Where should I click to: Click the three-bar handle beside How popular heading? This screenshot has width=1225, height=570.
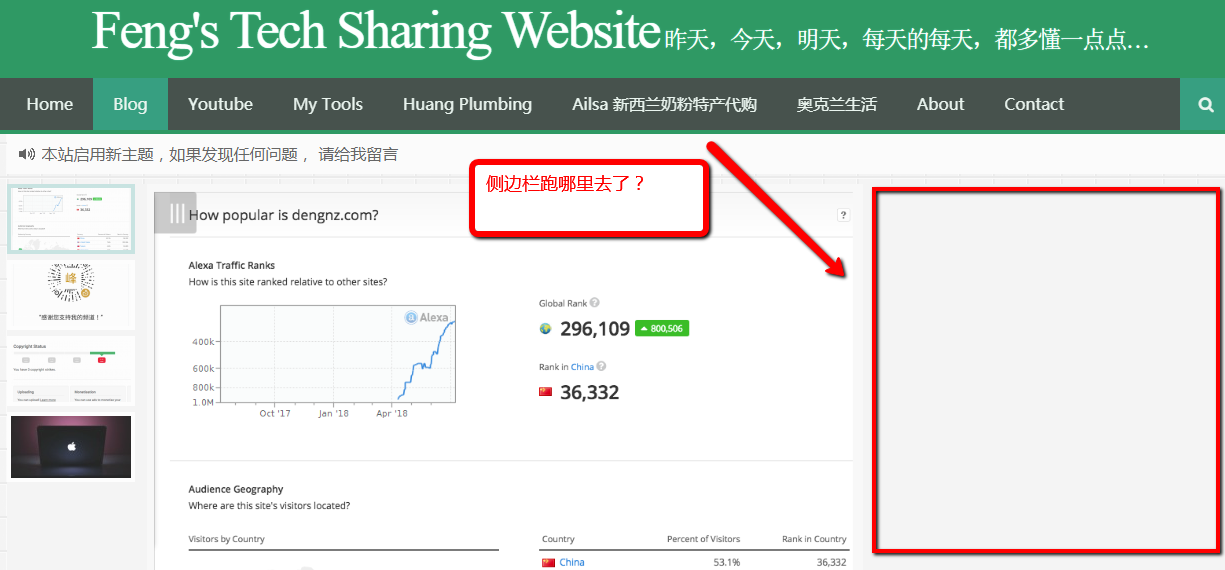tap(177, 212)
